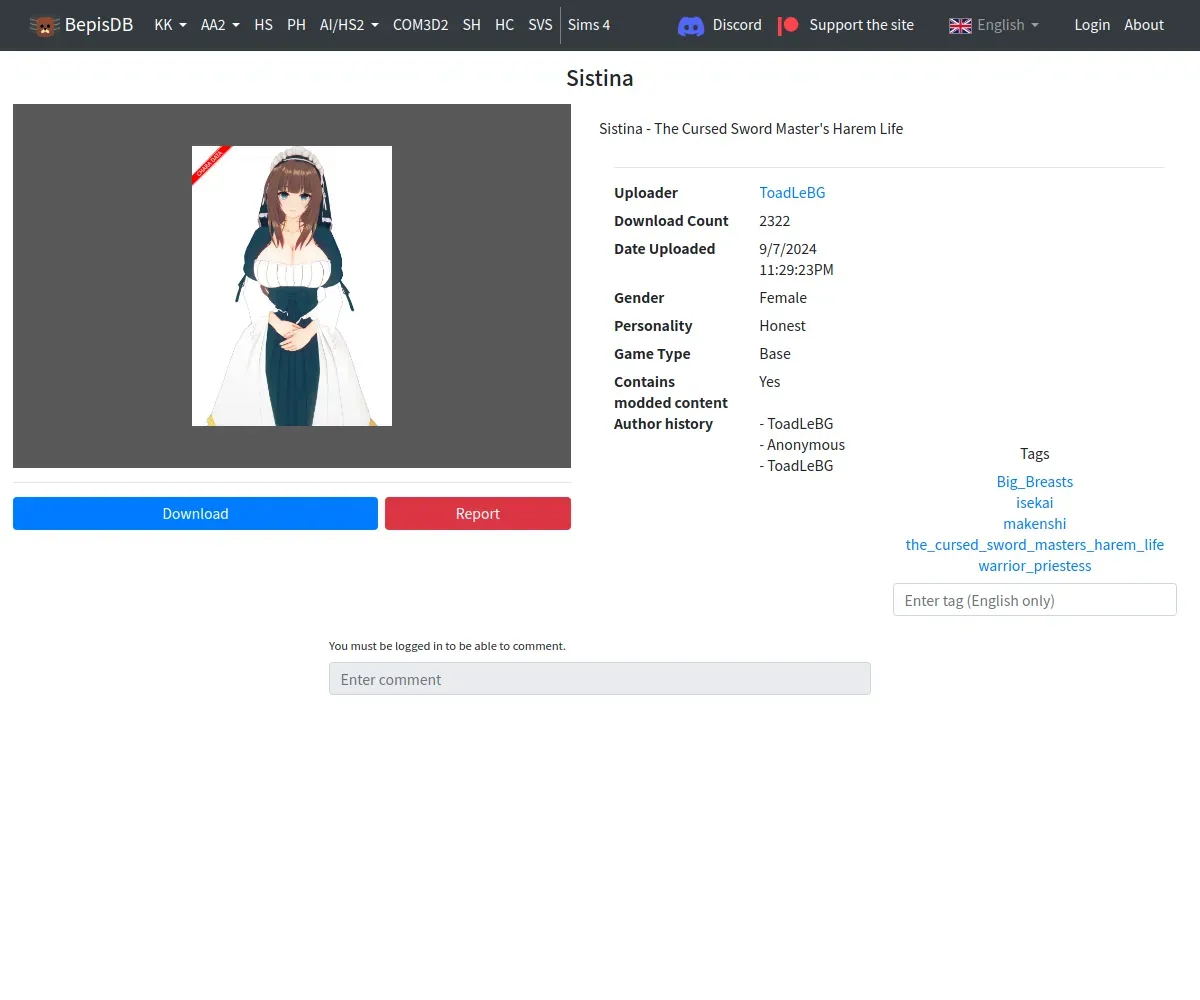Click the BepisDB logo icon
Image resolution: width=1200 pixels, height=1000 pixels.
[44, 25]
